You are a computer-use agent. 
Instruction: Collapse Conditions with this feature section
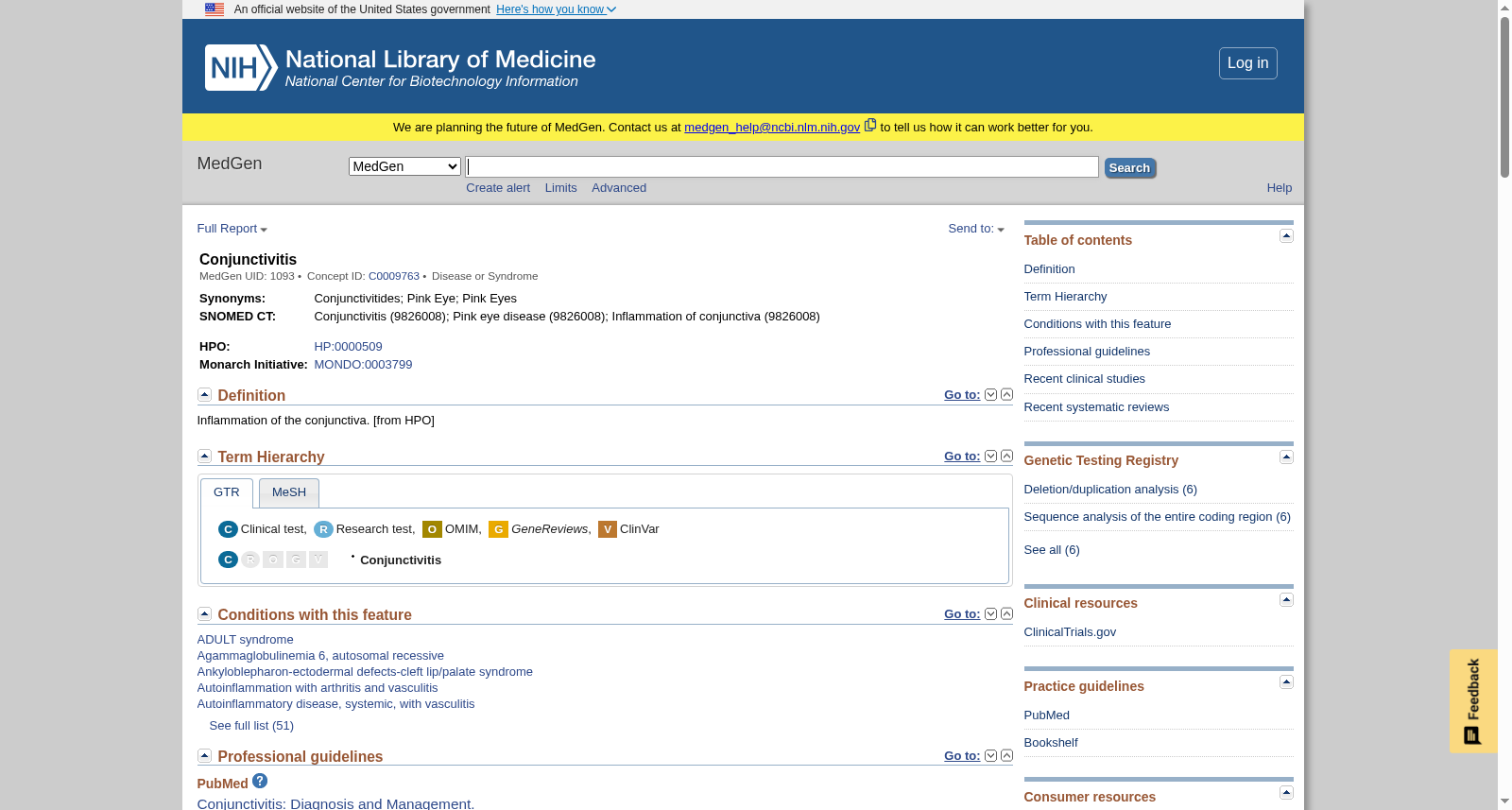[x=204, y=613]
